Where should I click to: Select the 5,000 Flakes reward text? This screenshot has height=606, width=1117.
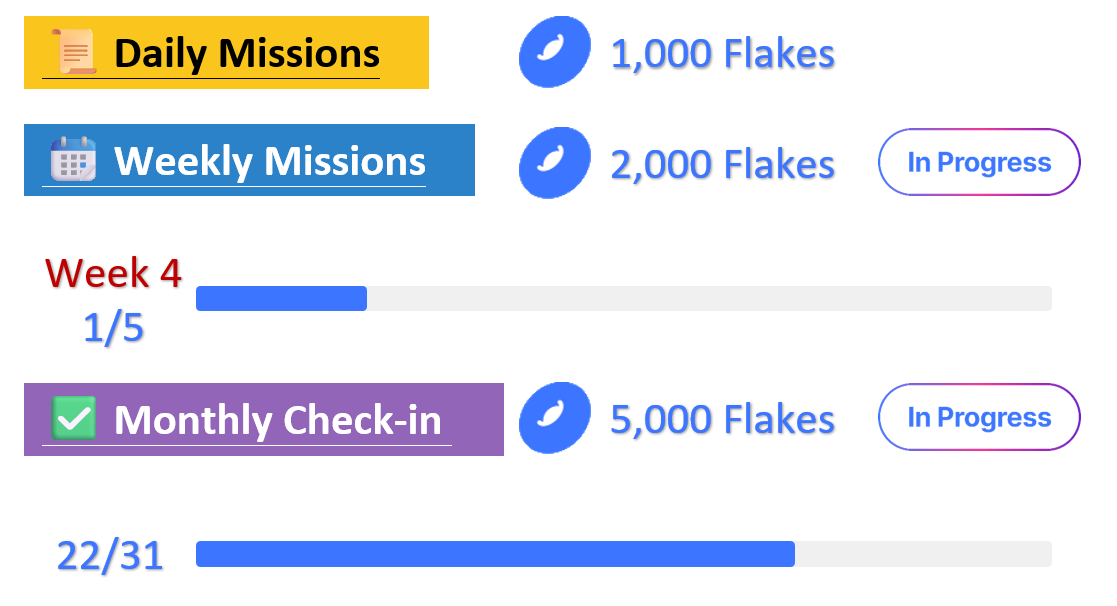[x=722, y=419]
